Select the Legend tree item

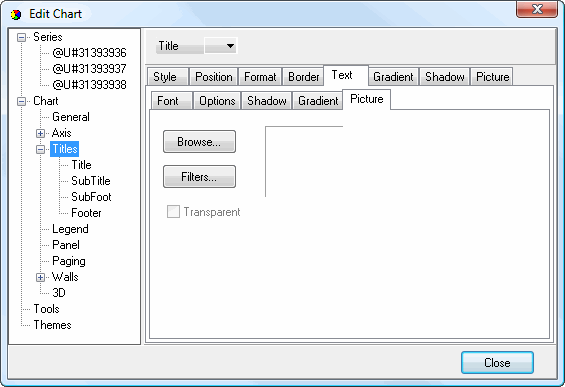(x=70, y=229)
